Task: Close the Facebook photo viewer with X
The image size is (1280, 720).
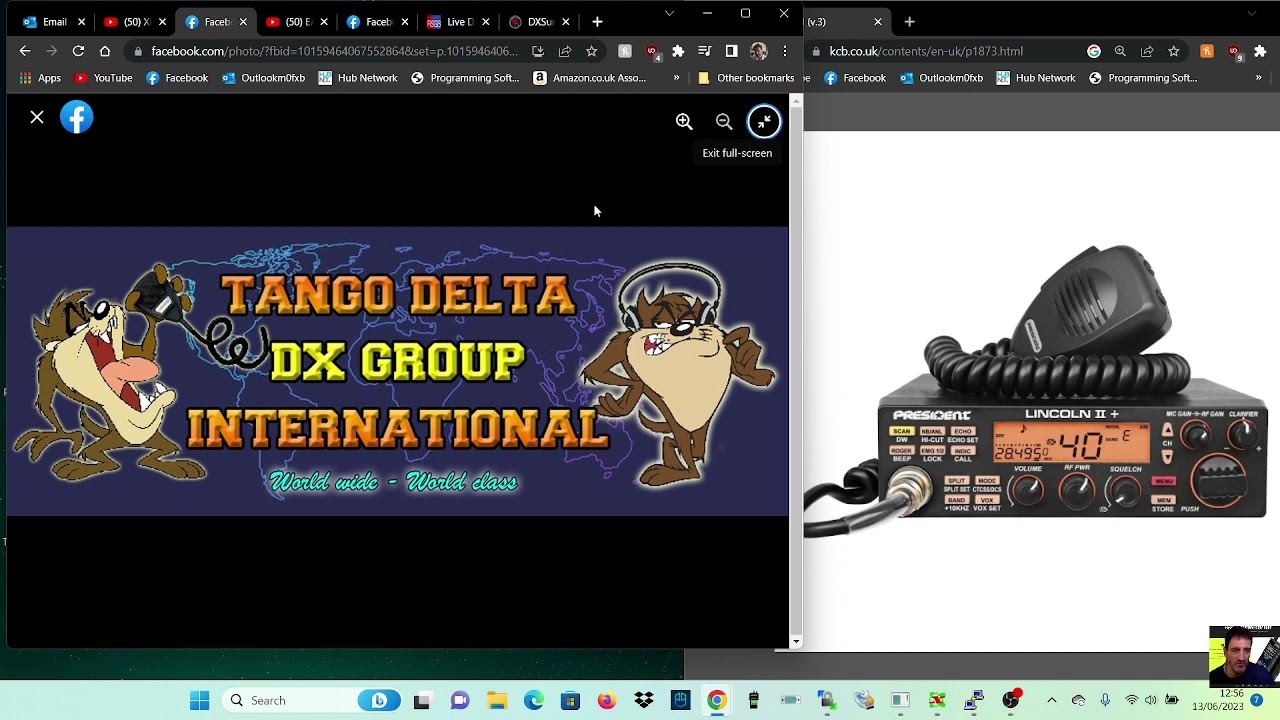Action: [x=37, y=118]
